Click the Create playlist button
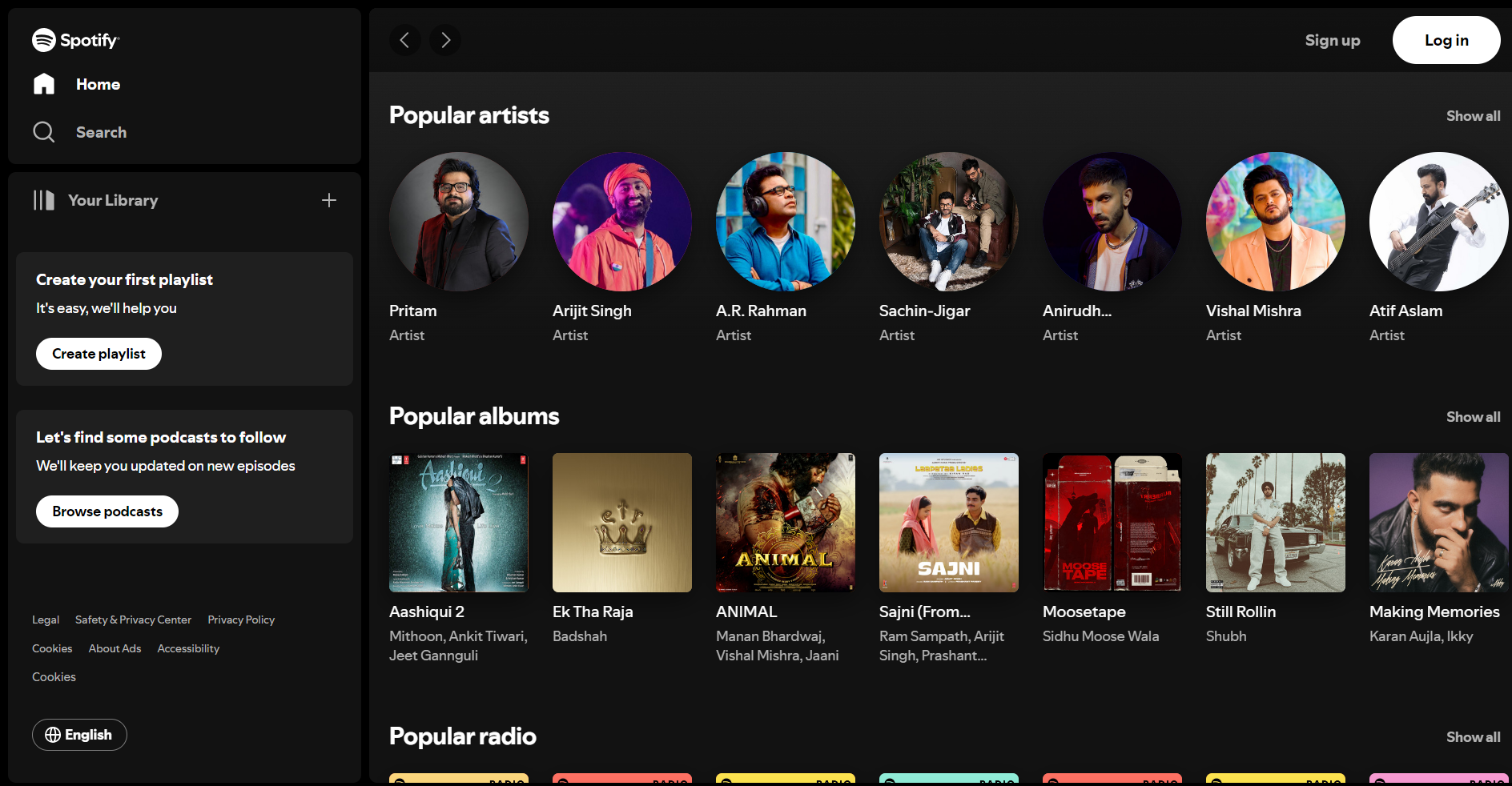Viewport: 1512px width, 786px height. click(99, 354)
